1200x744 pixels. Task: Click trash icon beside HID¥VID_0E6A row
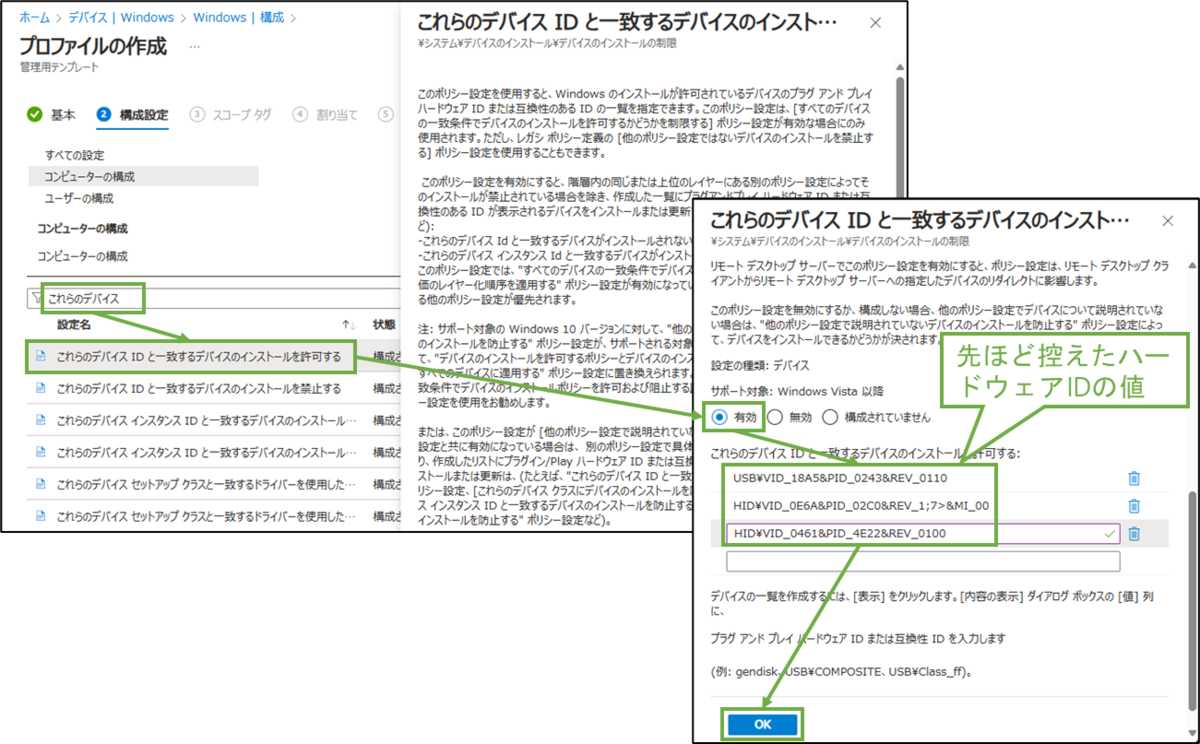coord(1134,507)
